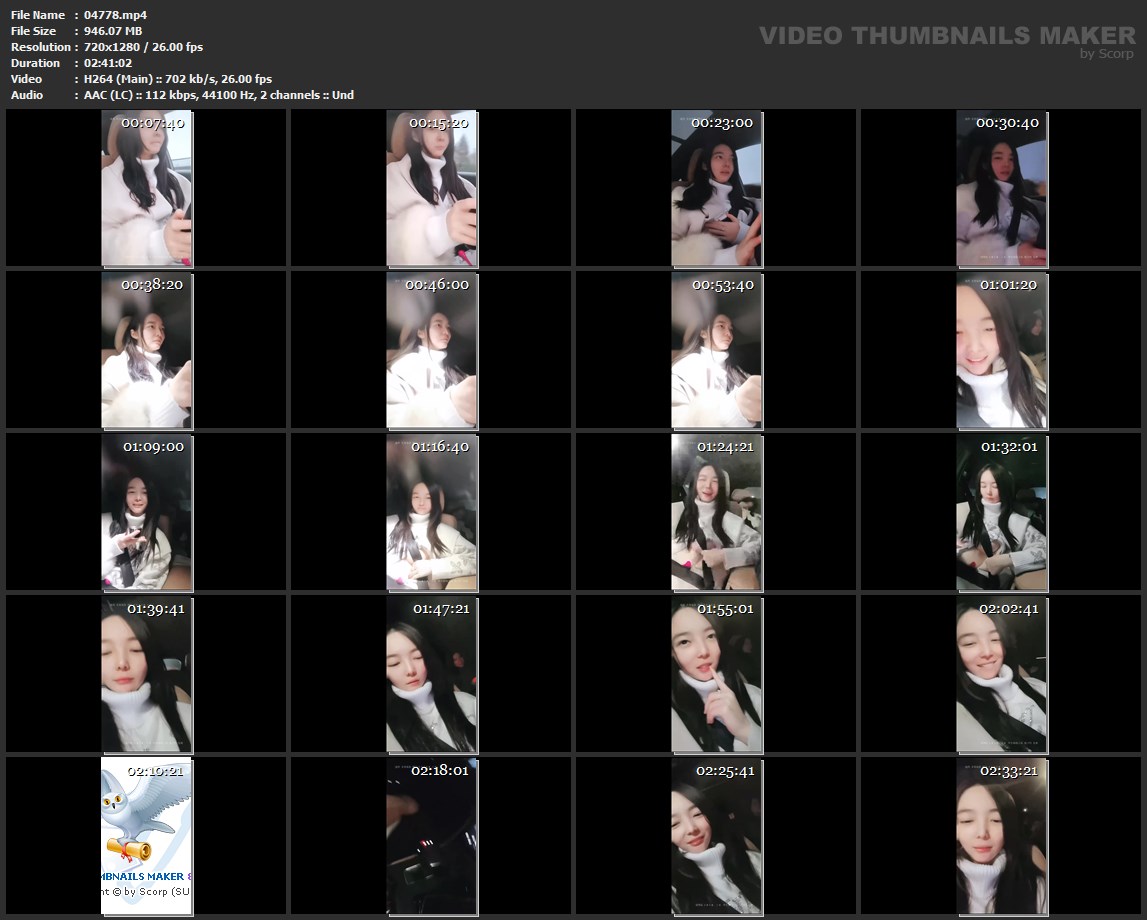
Task: Click the 01:47:21 timestamp label
Action: (441, 608)
